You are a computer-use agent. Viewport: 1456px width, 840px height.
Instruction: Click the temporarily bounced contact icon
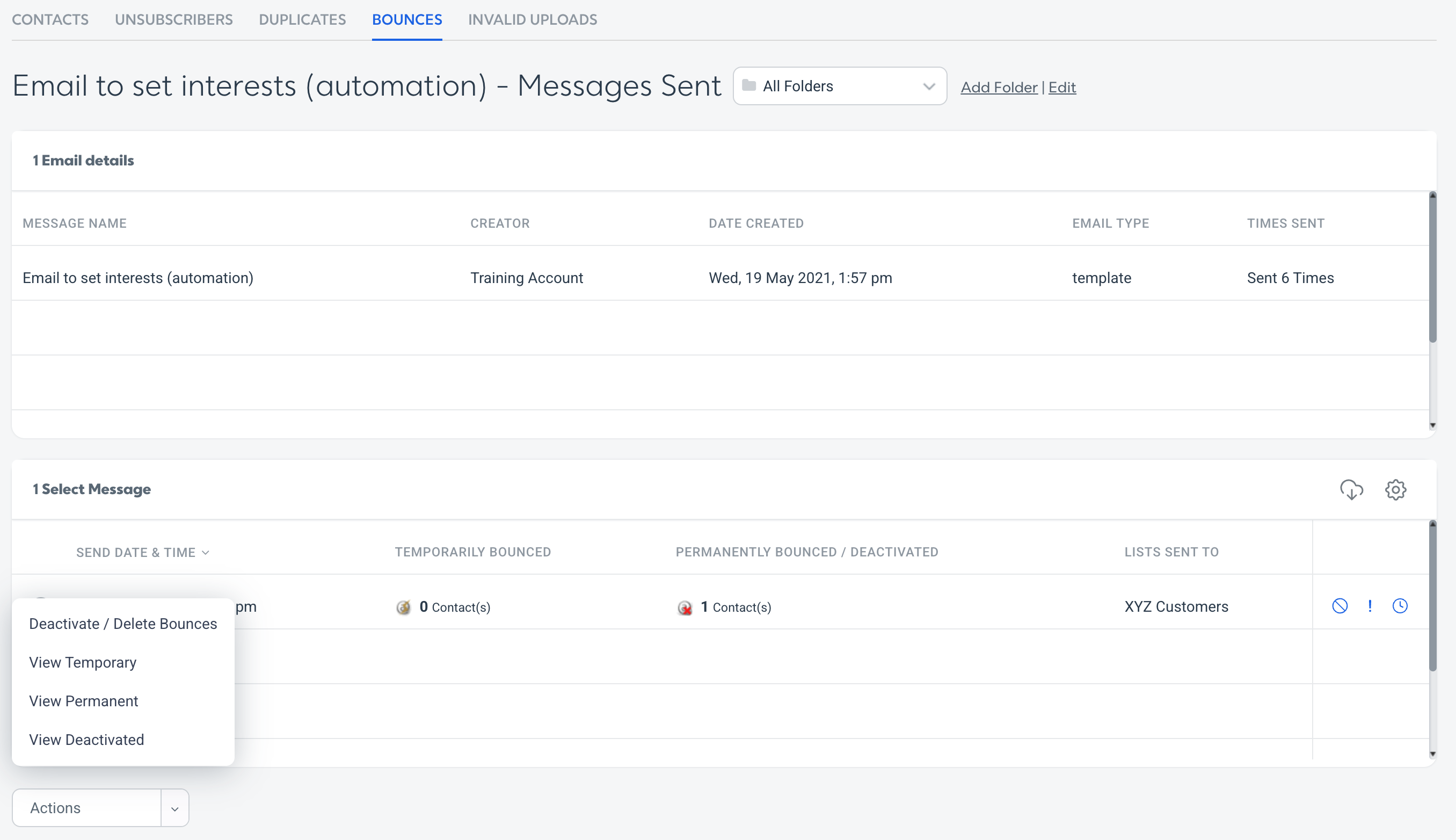404,607
